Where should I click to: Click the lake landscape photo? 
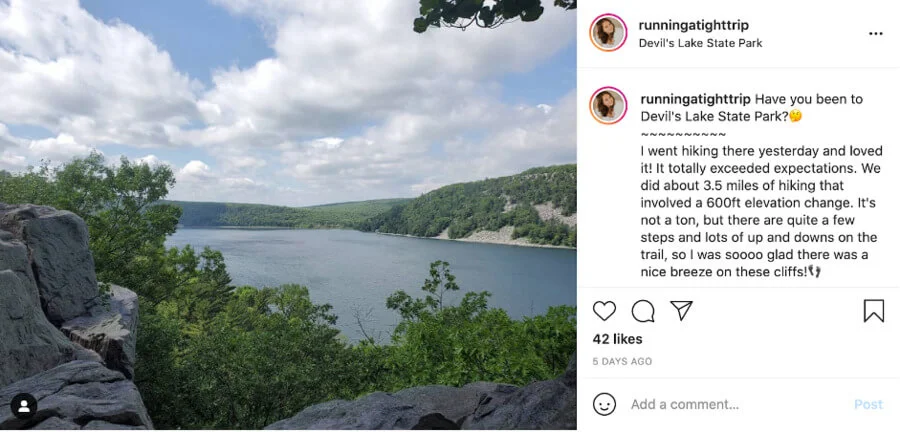click(288, 215)
